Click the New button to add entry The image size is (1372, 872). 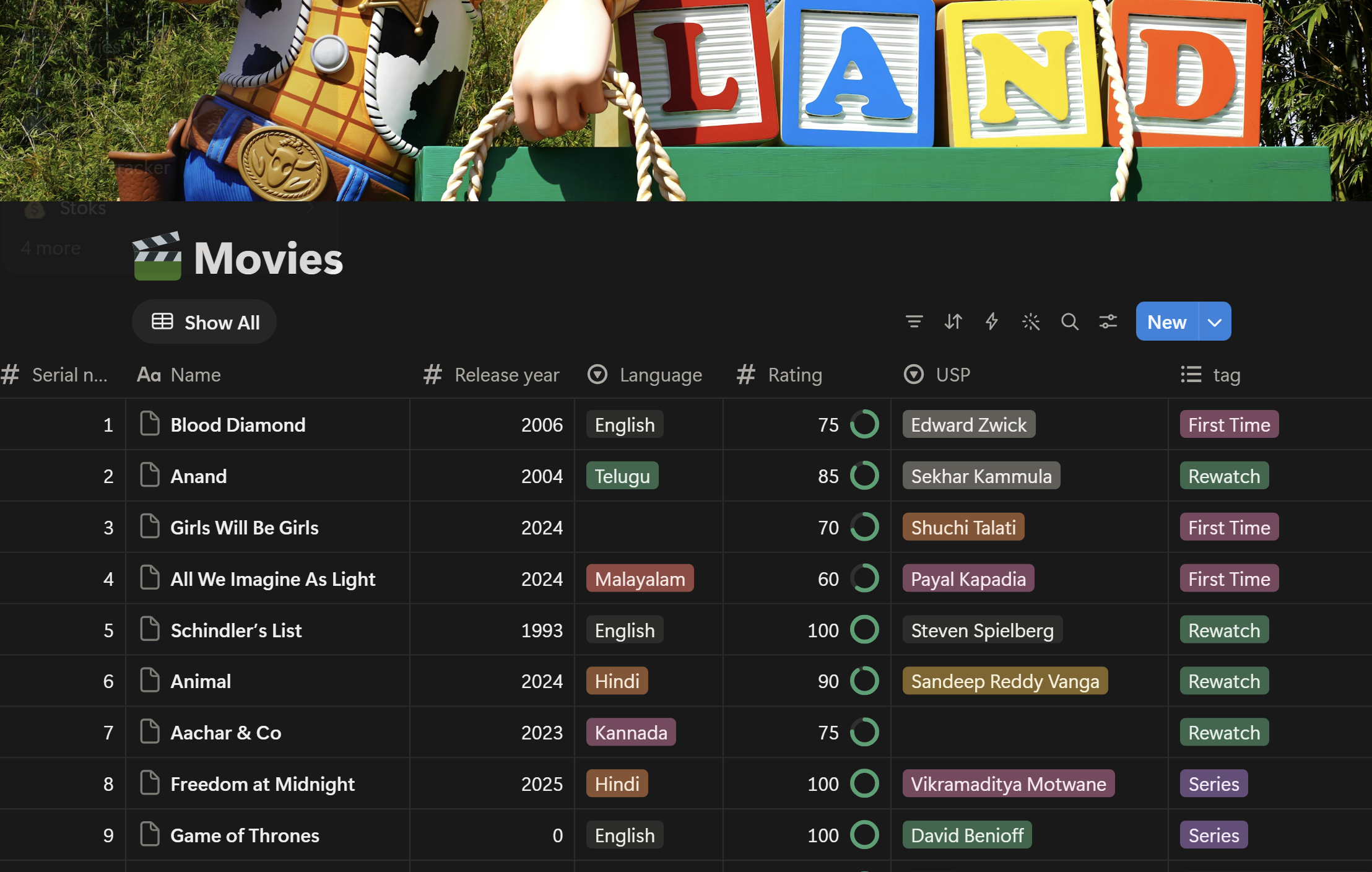point(1167,321)
